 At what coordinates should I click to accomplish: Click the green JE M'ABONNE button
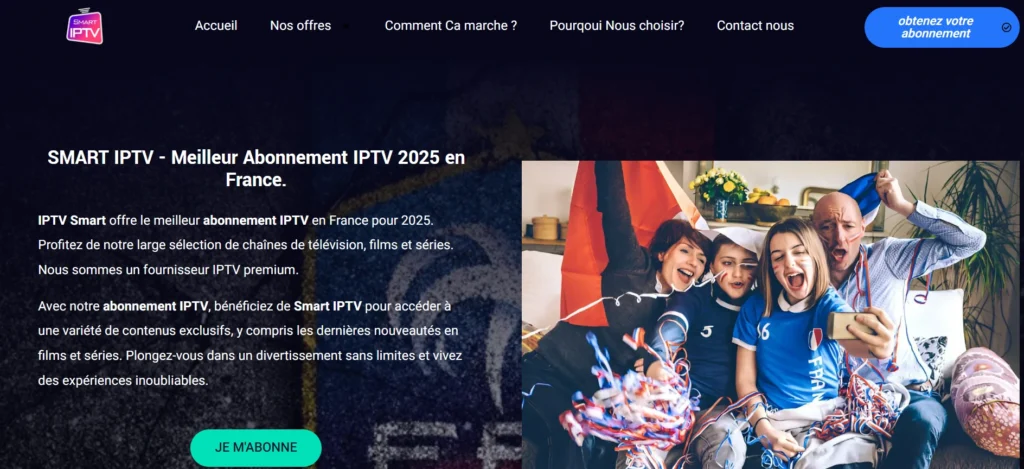256,447
